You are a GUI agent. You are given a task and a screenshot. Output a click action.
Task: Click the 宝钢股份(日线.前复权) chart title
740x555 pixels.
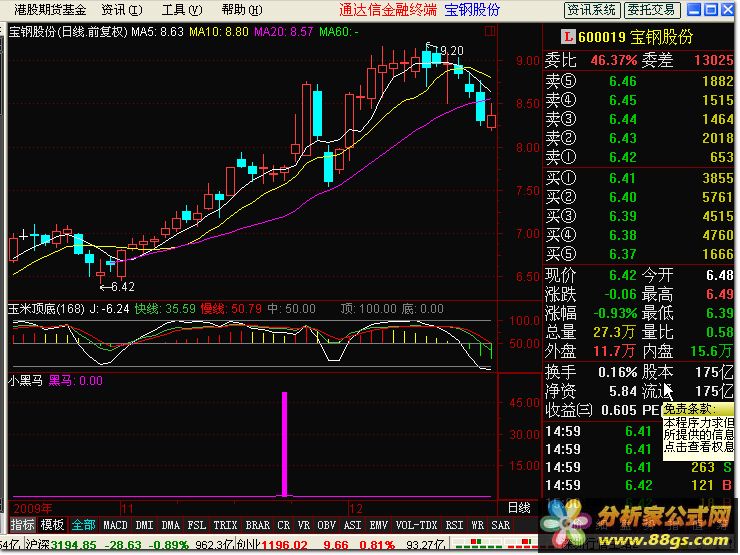[68, 32]
